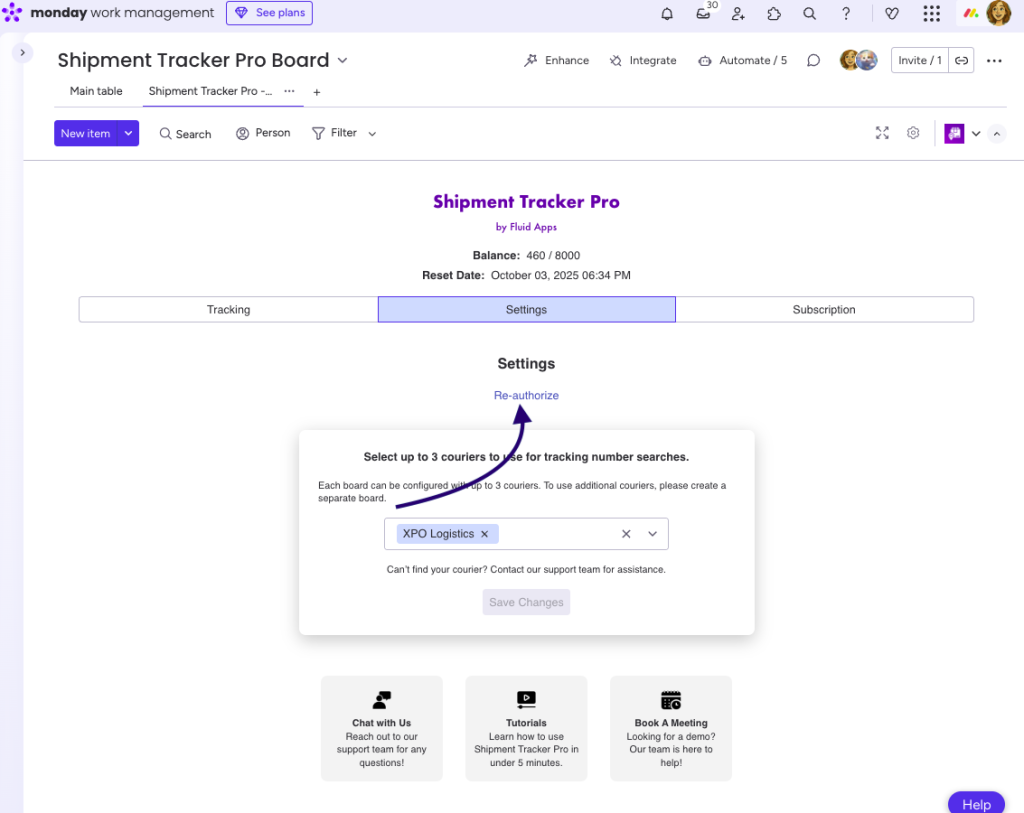
Task: Open the Enhance option
Action: point(556,61)
